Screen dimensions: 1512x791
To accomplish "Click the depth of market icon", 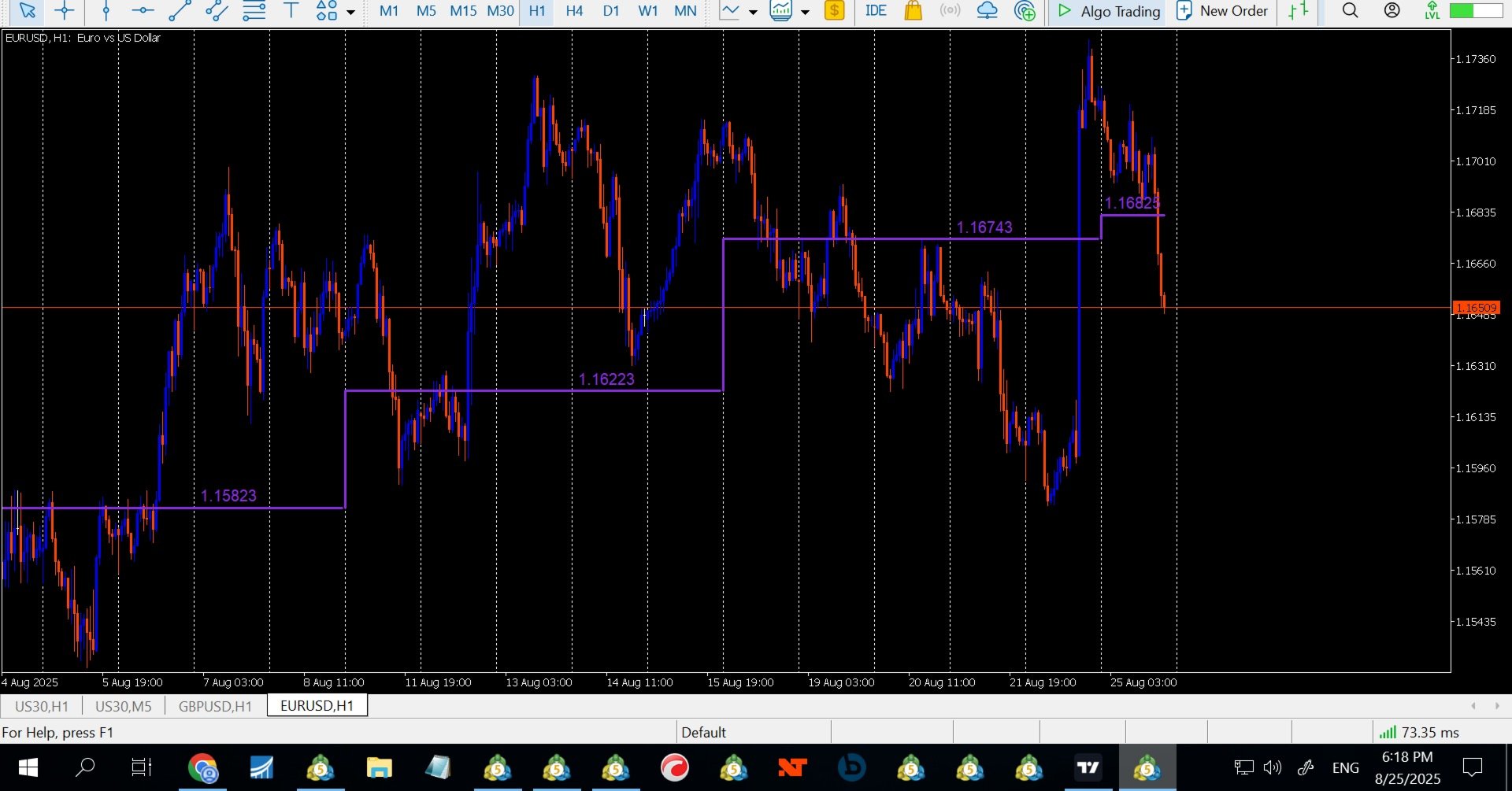I will (1299, 11).
